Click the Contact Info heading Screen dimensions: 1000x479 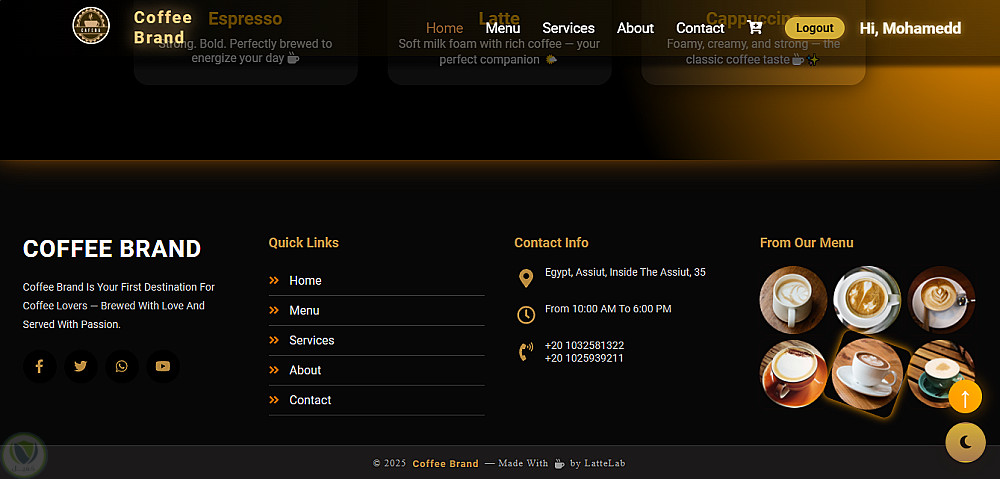point(551,243)
